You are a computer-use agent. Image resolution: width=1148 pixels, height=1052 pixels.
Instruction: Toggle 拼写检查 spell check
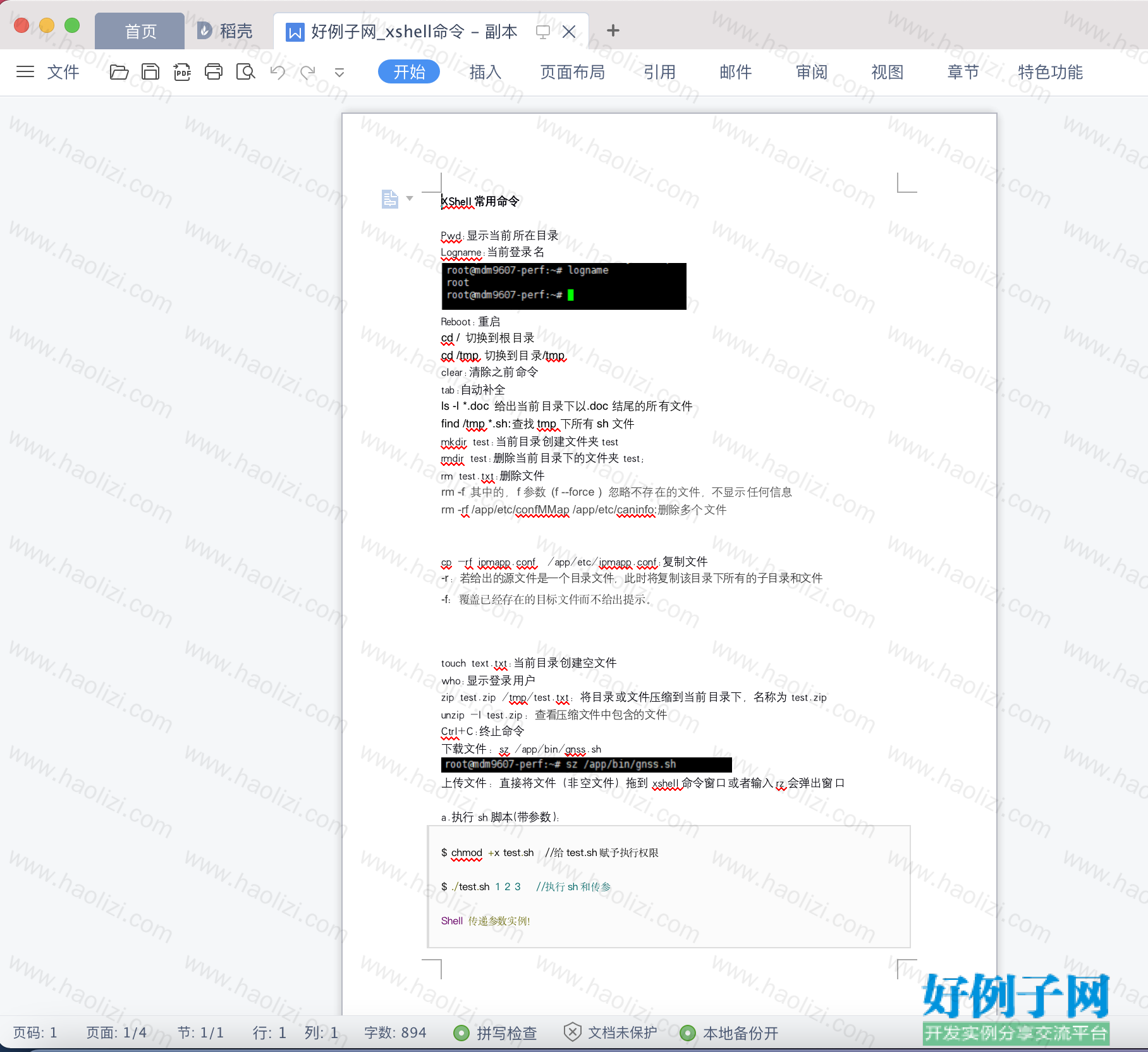pyautogui.click(x=496, y=1033)
